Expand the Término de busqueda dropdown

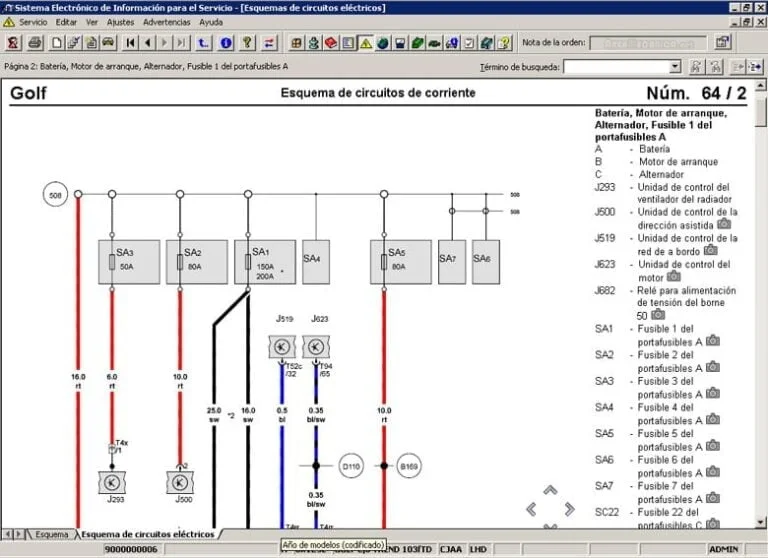tap(675, 67)
